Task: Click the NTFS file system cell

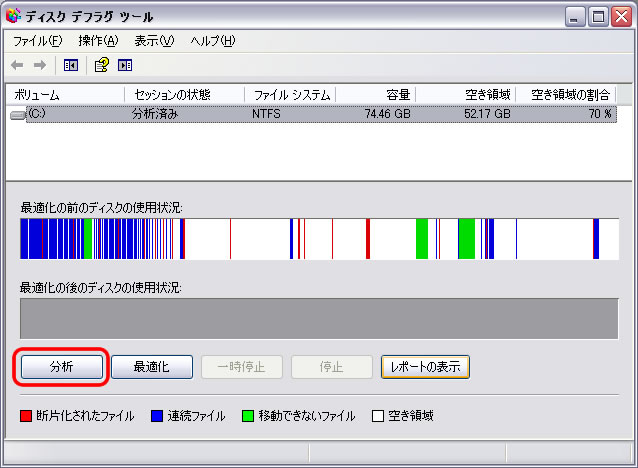Action: [266, 114]
